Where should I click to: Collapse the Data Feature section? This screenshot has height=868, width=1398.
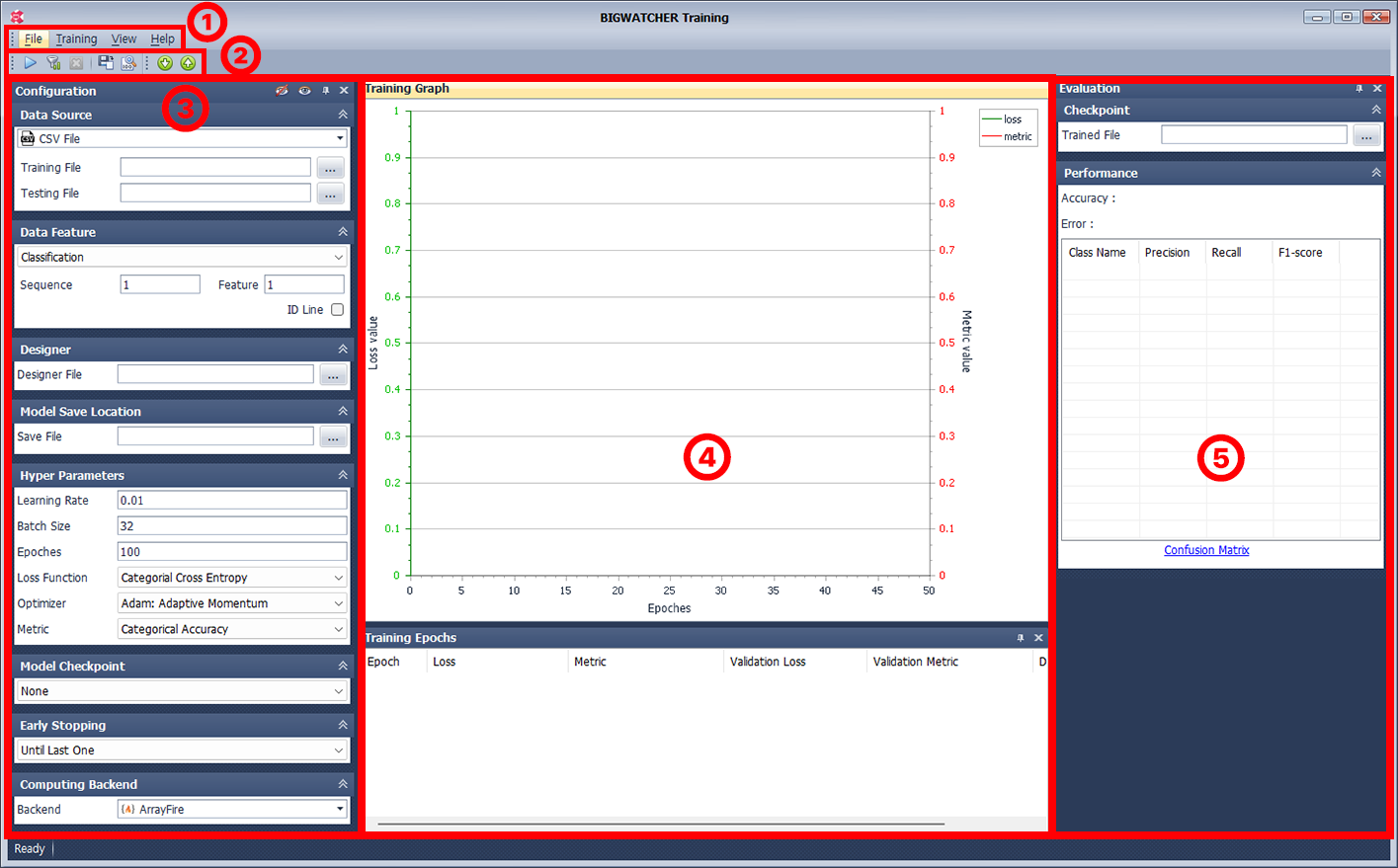pyautogui.click(x=343, y=232)
